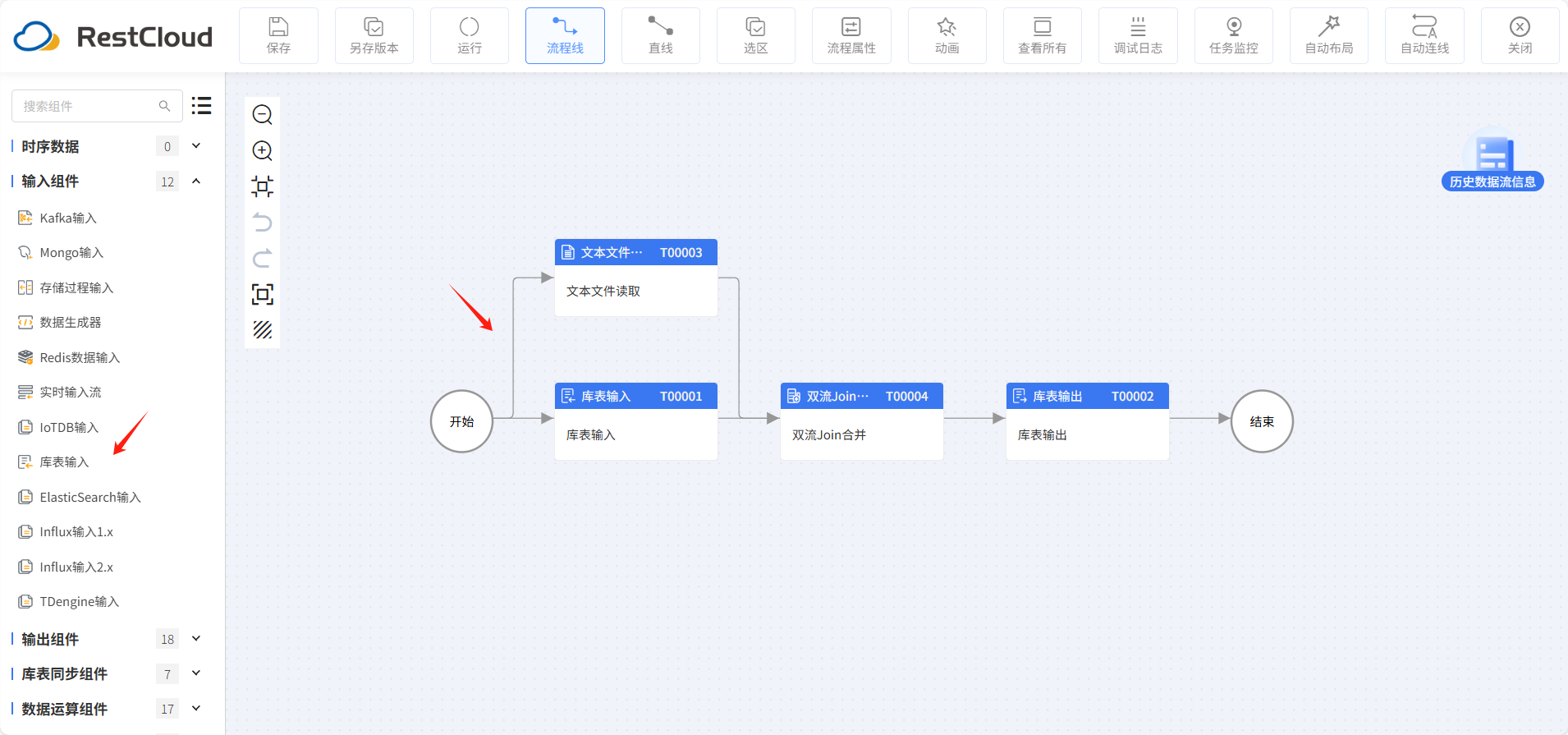Click the 输出组件 count badge 18
1568x735 pixels.
[x=167, y=639]
